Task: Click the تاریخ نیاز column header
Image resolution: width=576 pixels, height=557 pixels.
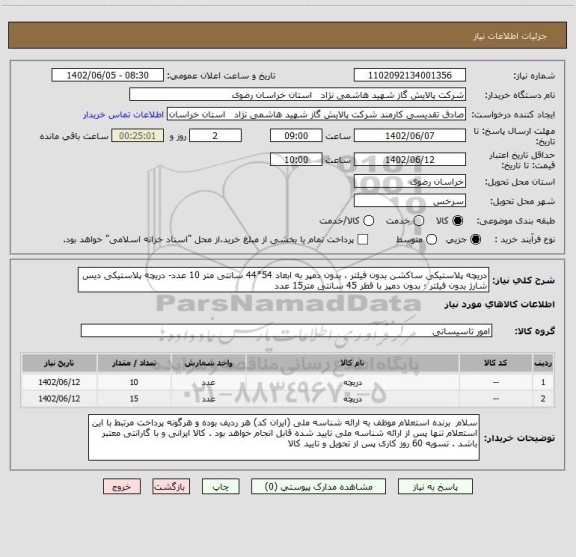Action: pyautogui.click(x=59, y=363)
